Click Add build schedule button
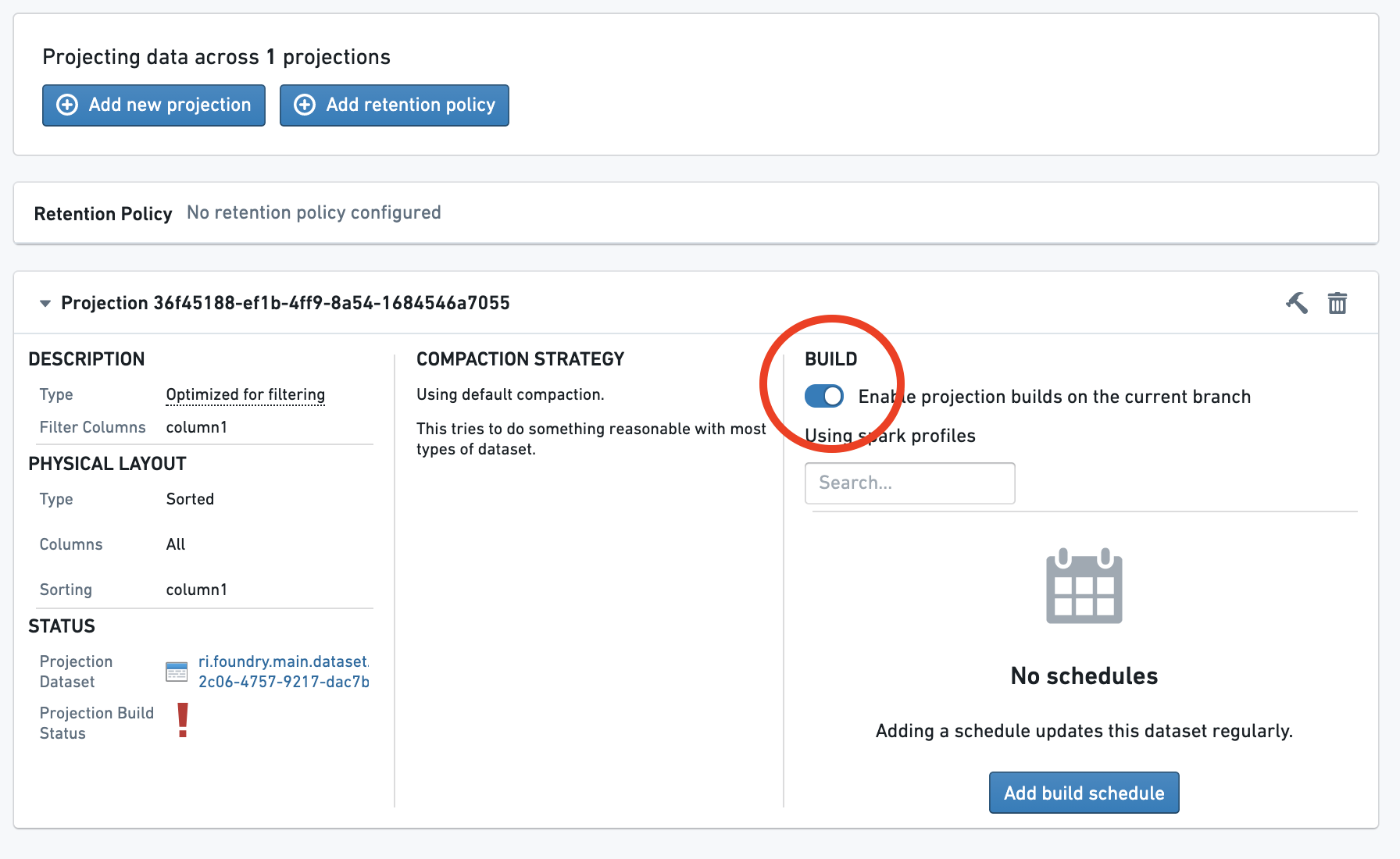 [1084, 793]
